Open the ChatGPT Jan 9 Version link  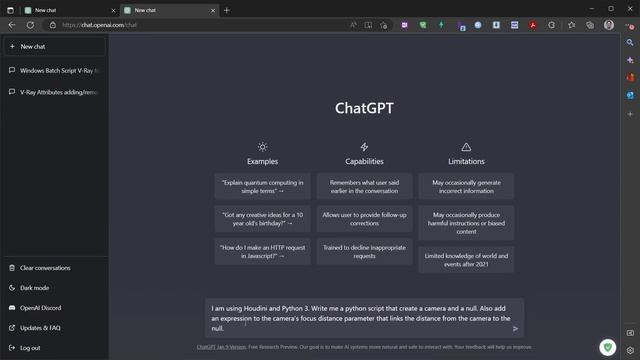(221, 347)
